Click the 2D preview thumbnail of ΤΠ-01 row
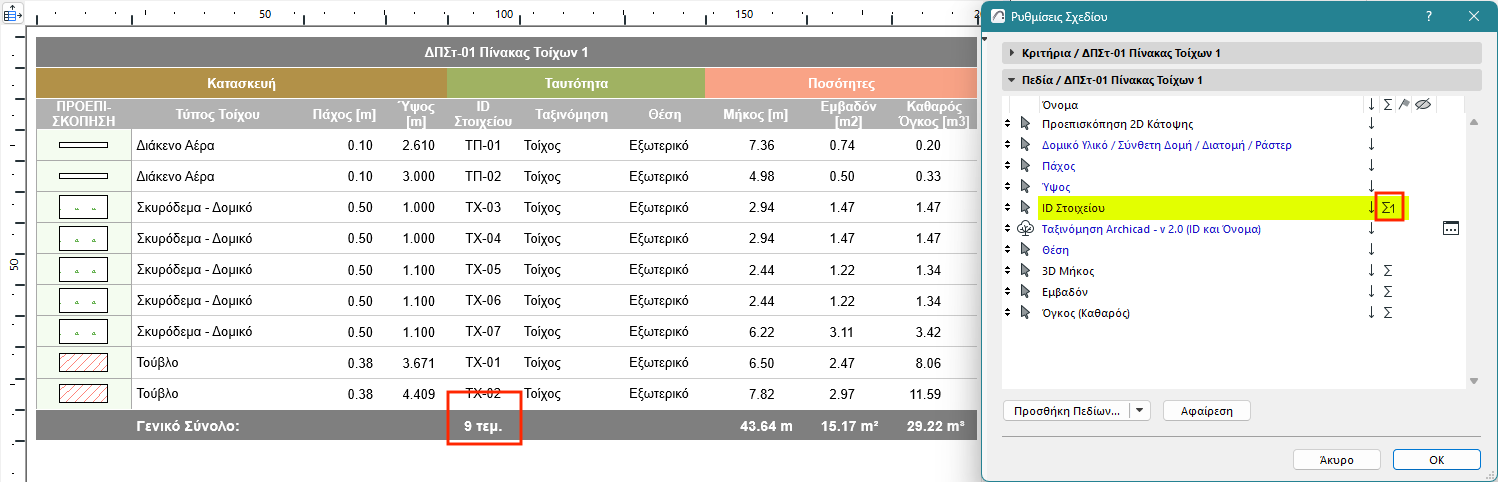 (x=84, y=146)
